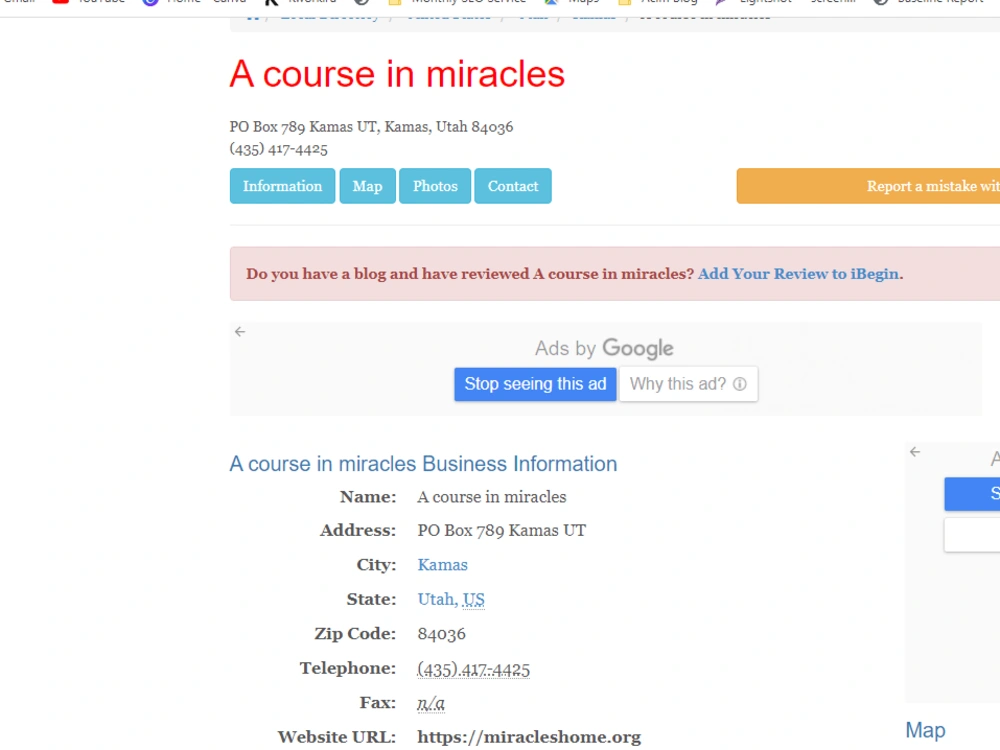The height and width of the screenshot is (750, 1000).
Task: Click the Zip Code: field label
Action: [355, 634]
